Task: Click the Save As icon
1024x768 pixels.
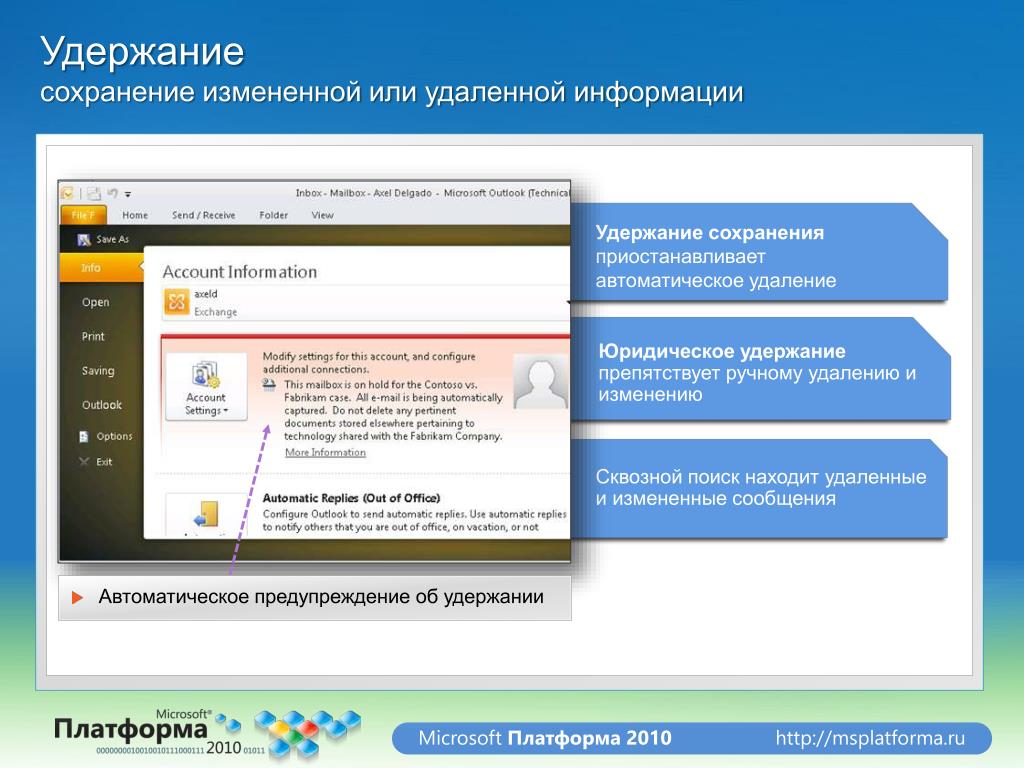Action: [x=84, y=240]
